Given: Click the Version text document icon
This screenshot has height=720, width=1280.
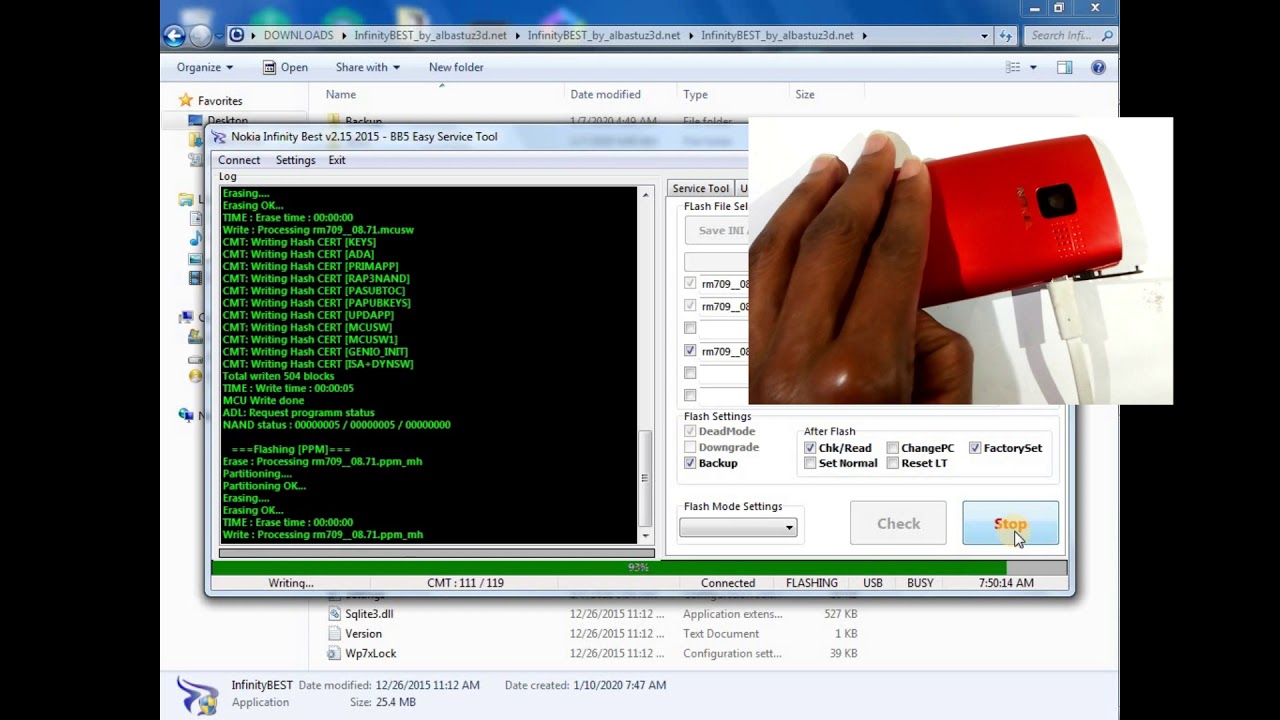Looking at the screenshot, I should coord(335,634).
